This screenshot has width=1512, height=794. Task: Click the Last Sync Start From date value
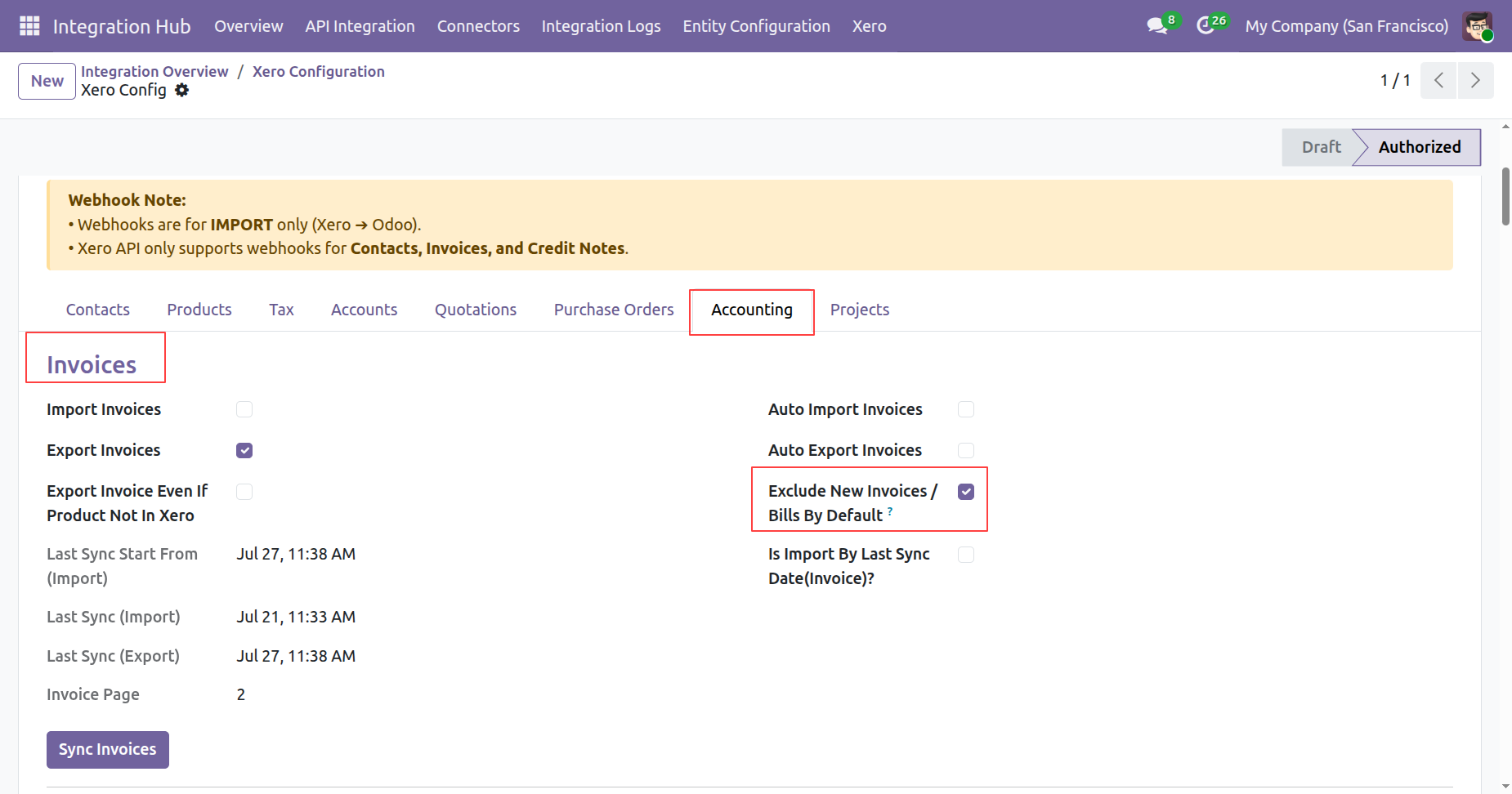296,554
